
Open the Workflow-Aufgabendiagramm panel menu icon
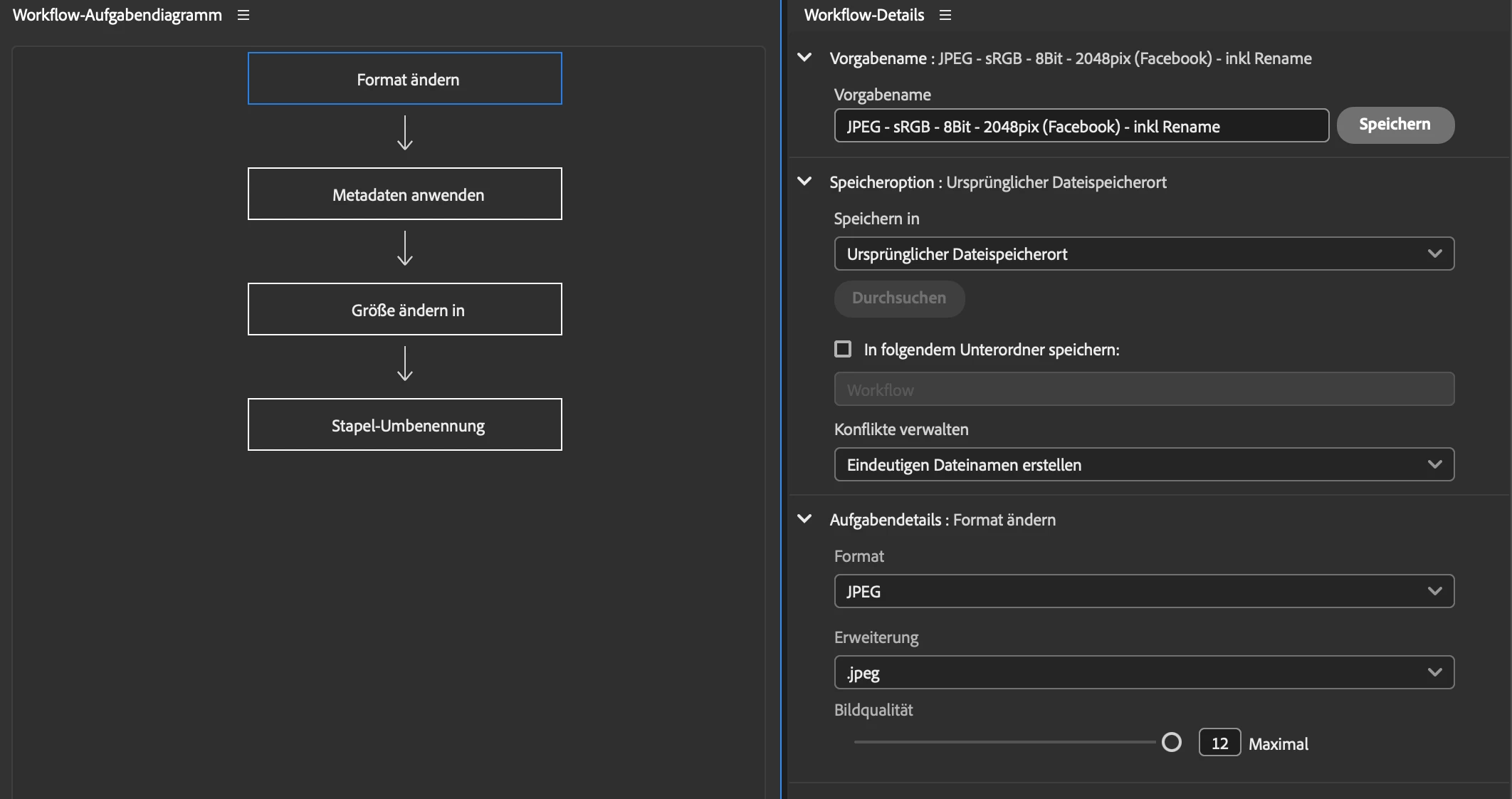click(243, 15)
